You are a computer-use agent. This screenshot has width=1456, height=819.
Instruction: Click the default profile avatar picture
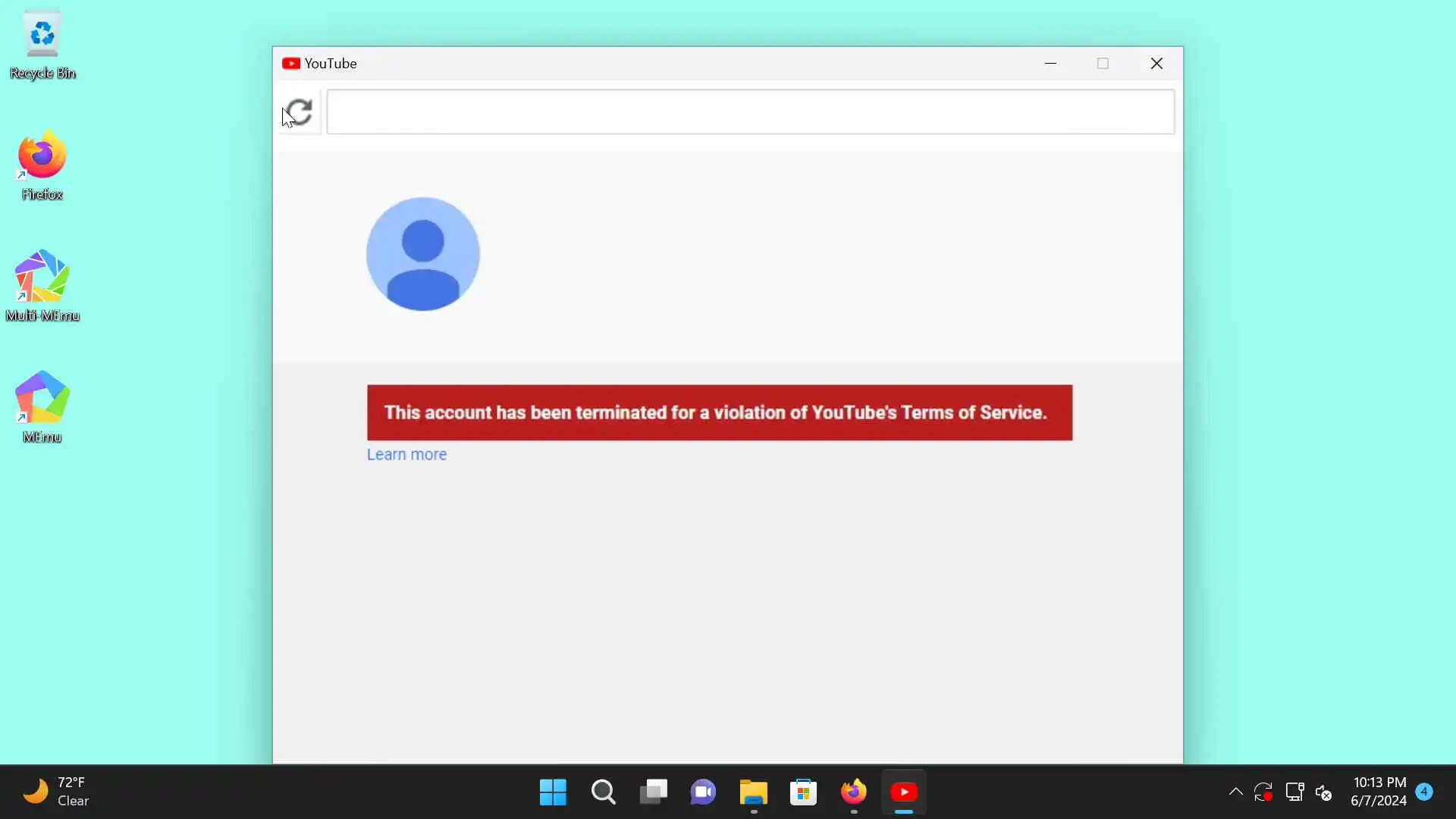[422, 254]
